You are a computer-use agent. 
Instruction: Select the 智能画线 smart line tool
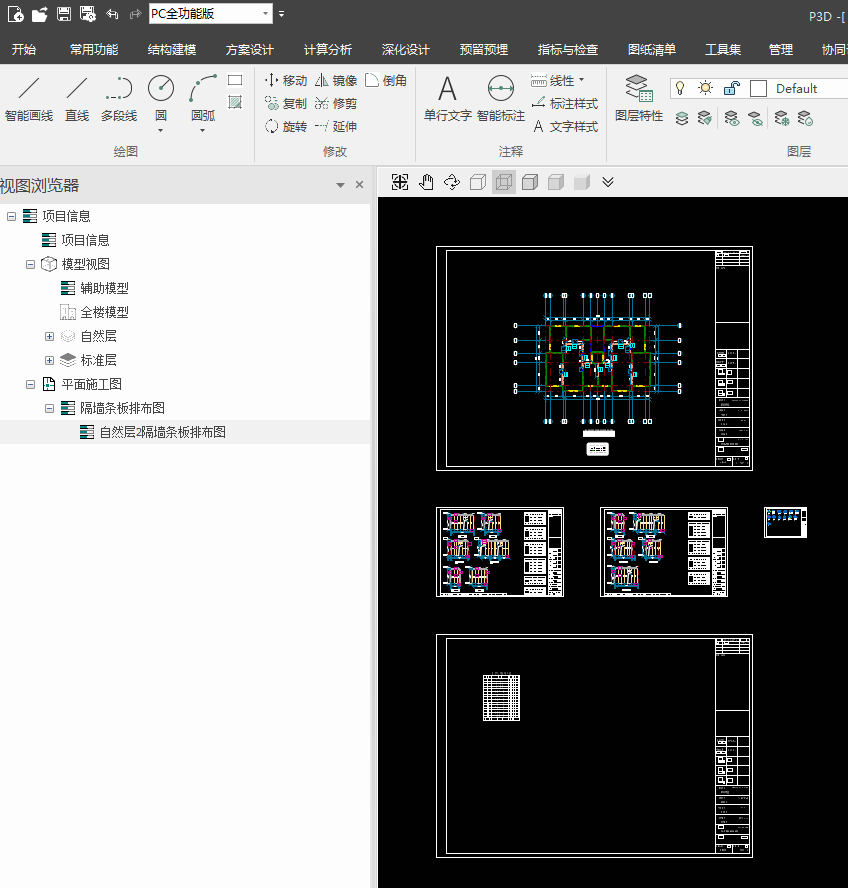29,99
